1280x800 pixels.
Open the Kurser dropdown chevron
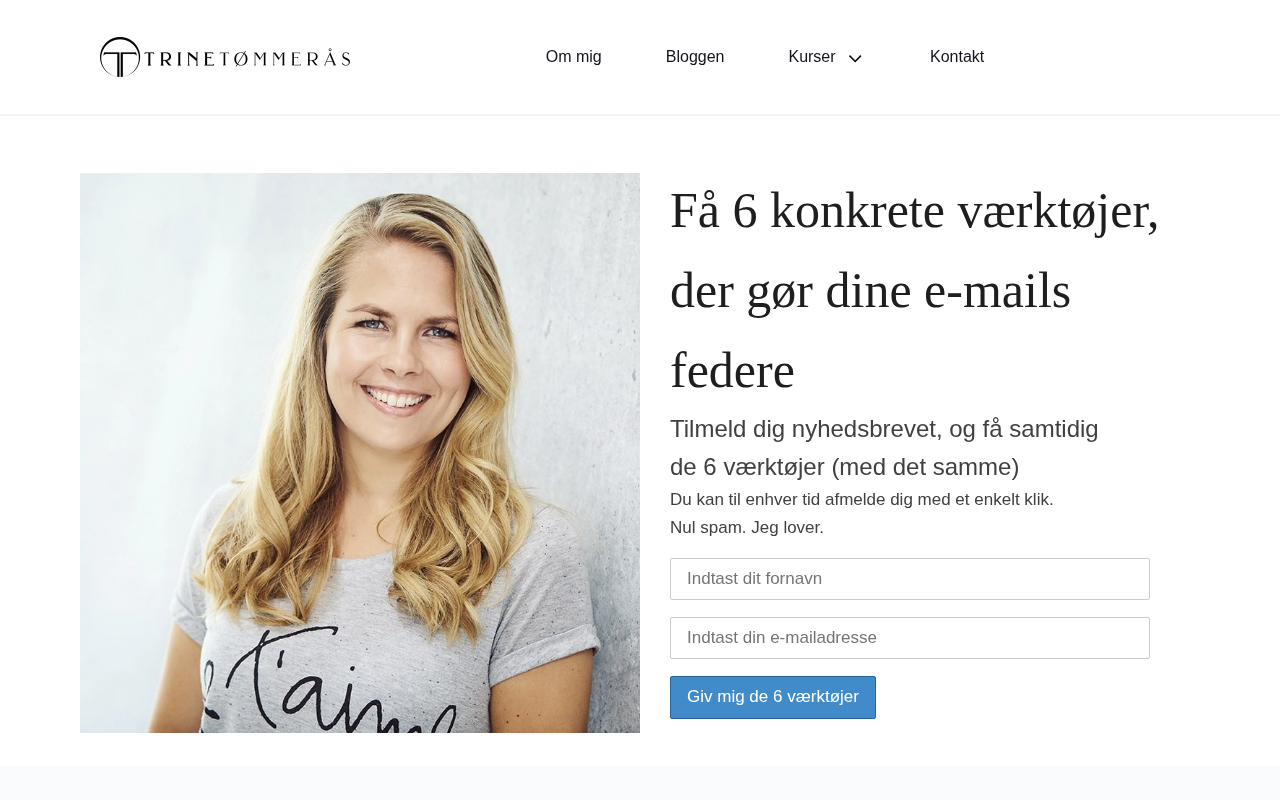tap(855, 58)
